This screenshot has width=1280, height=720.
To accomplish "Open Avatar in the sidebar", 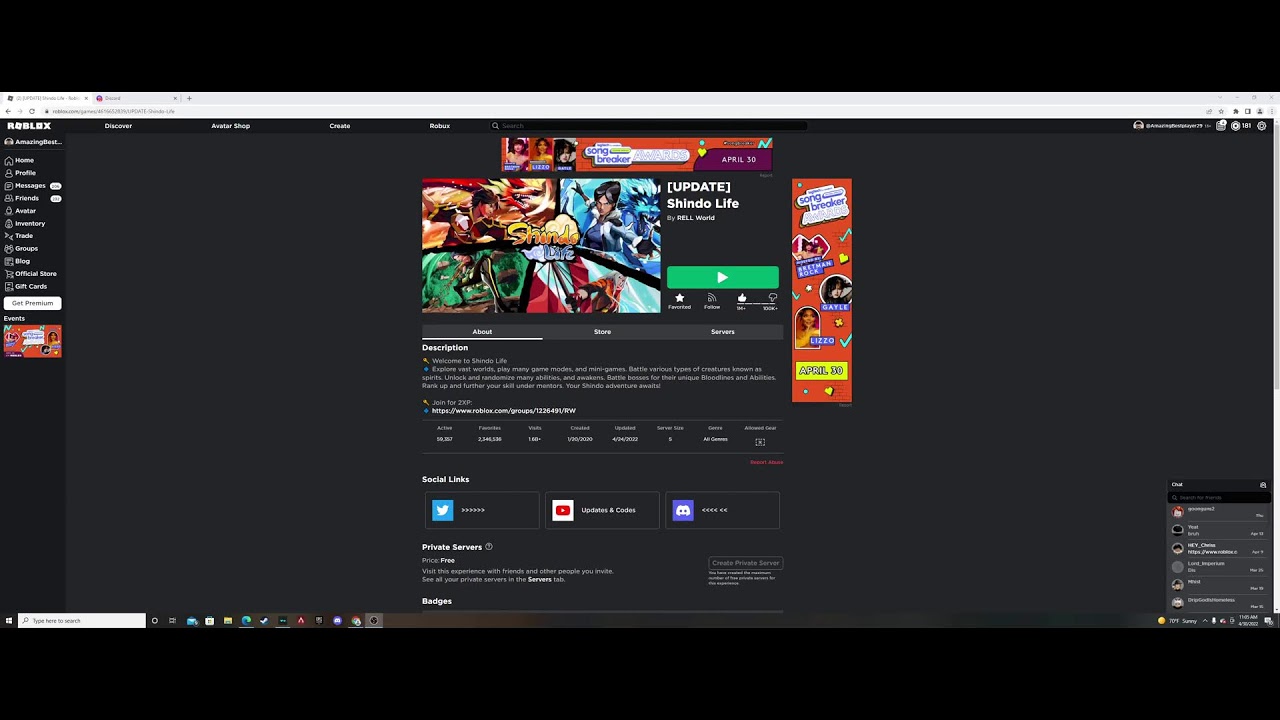I will coord(21,211).
